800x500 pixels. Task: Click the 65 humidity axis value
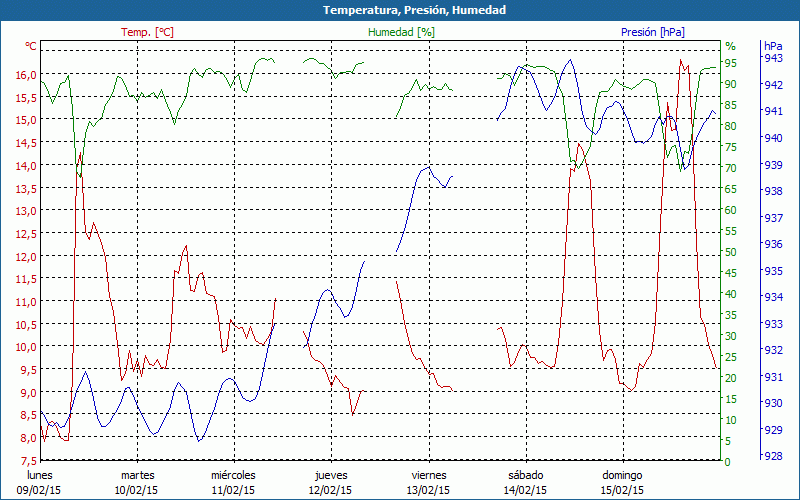[x=731, y=189]
